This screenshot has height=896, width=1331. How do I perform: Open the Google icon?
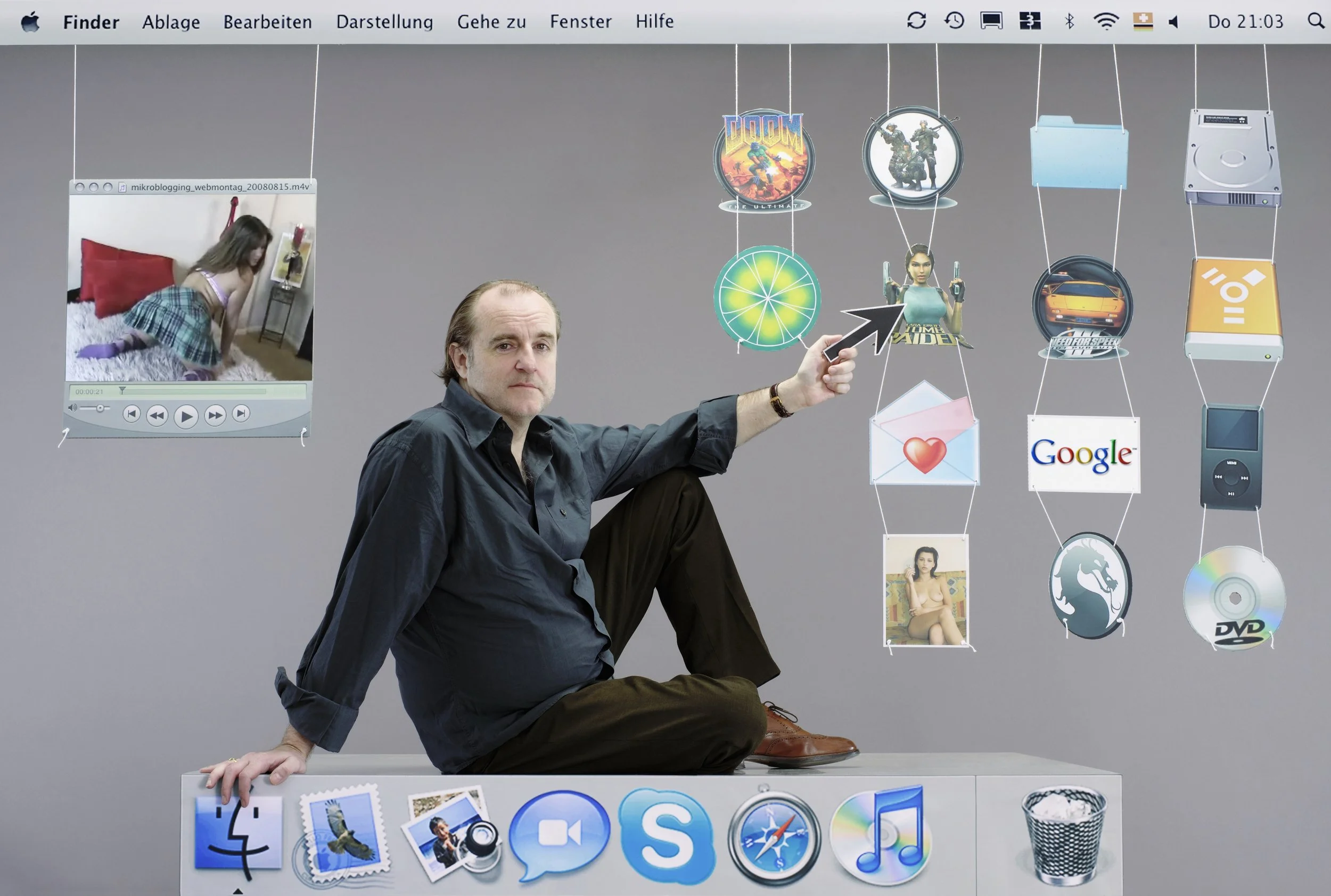(x=1083, y=454)
